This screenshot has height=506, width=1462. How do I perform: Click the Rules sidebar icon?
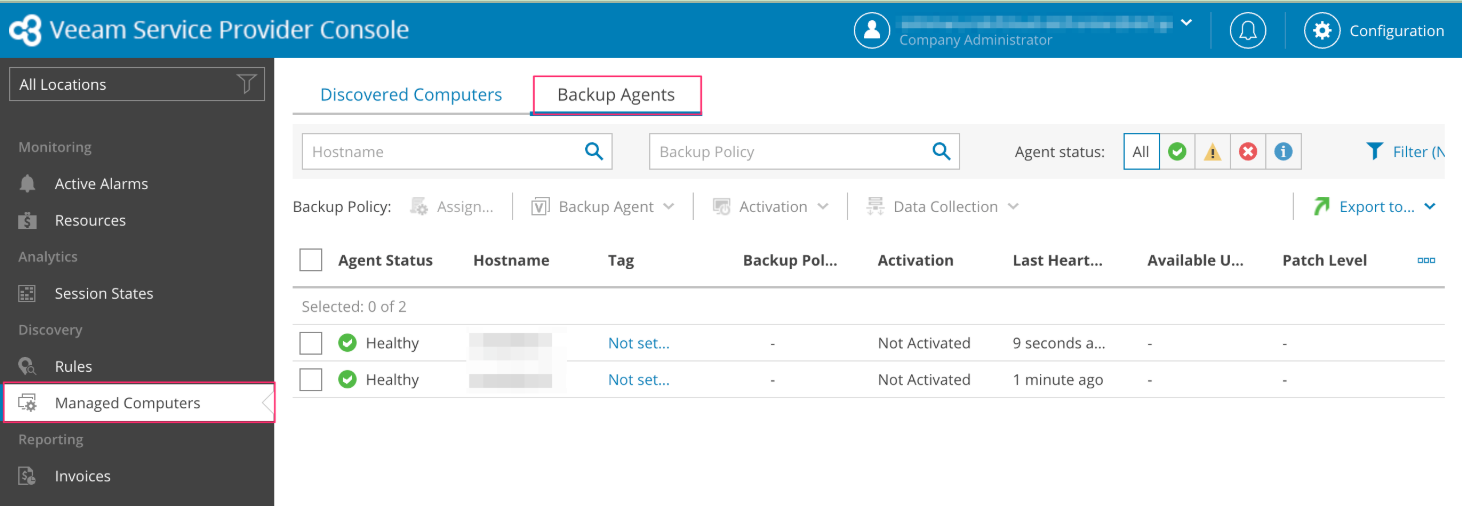click(x=28, y=367)
